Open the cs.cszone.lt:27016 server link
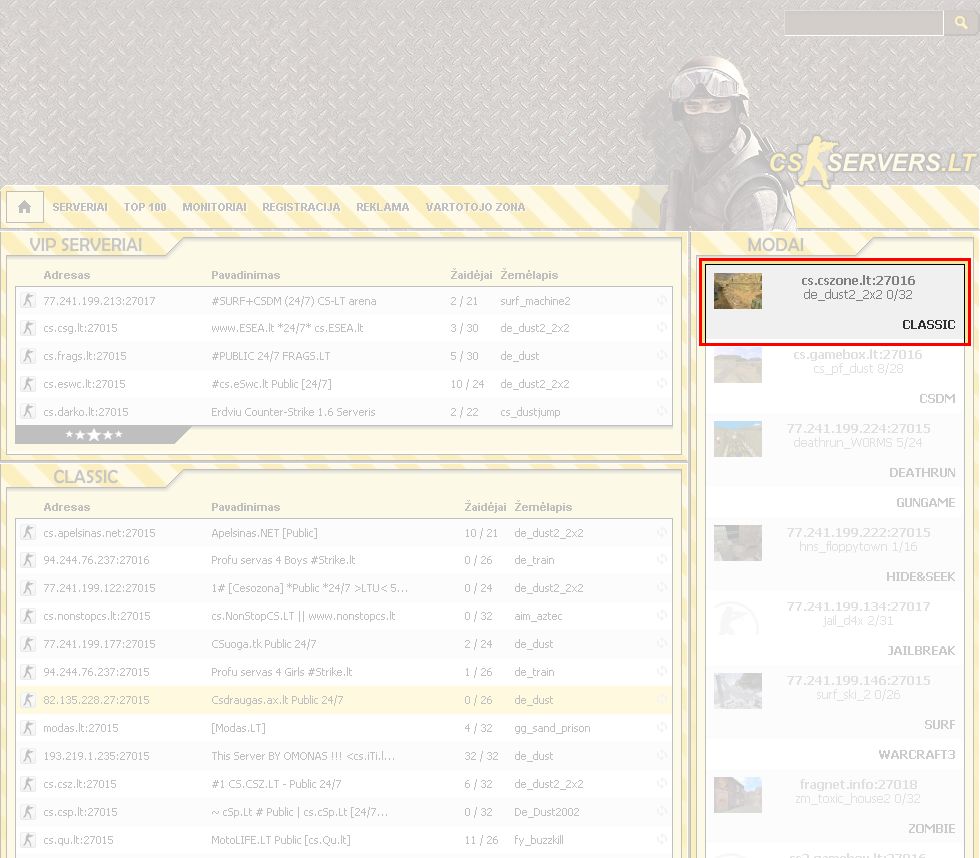The height and width of the screenshot is (858, 980). point(858,280)
